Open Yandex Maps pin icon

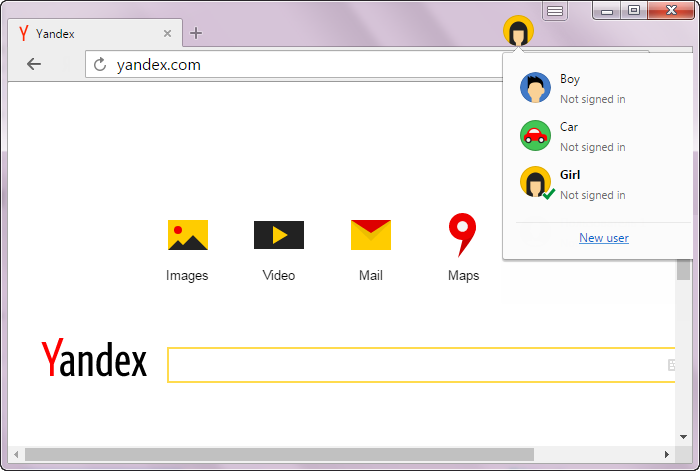(462, 234)
